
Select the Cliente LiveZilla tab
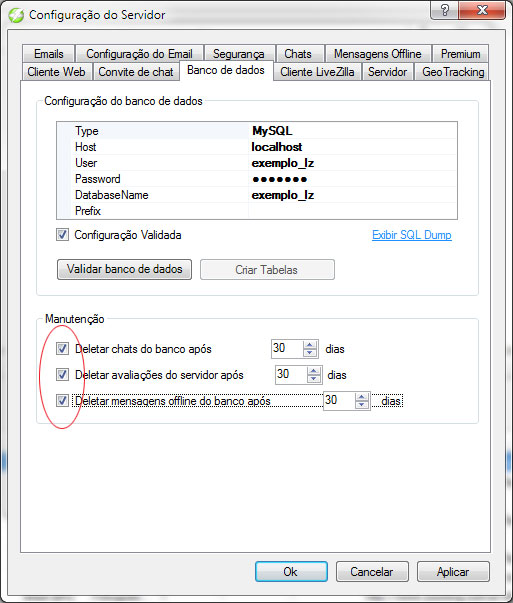pos(317,72)
